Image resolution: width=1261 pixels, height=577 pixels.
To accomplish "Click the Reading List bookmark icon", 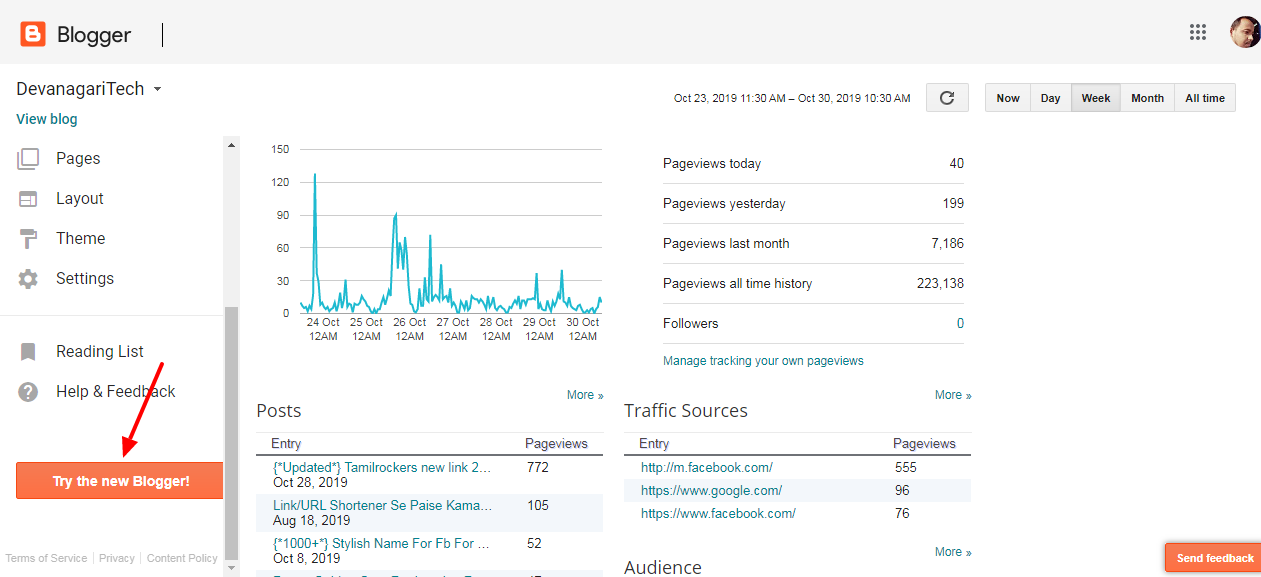I will tap(28, 352).
